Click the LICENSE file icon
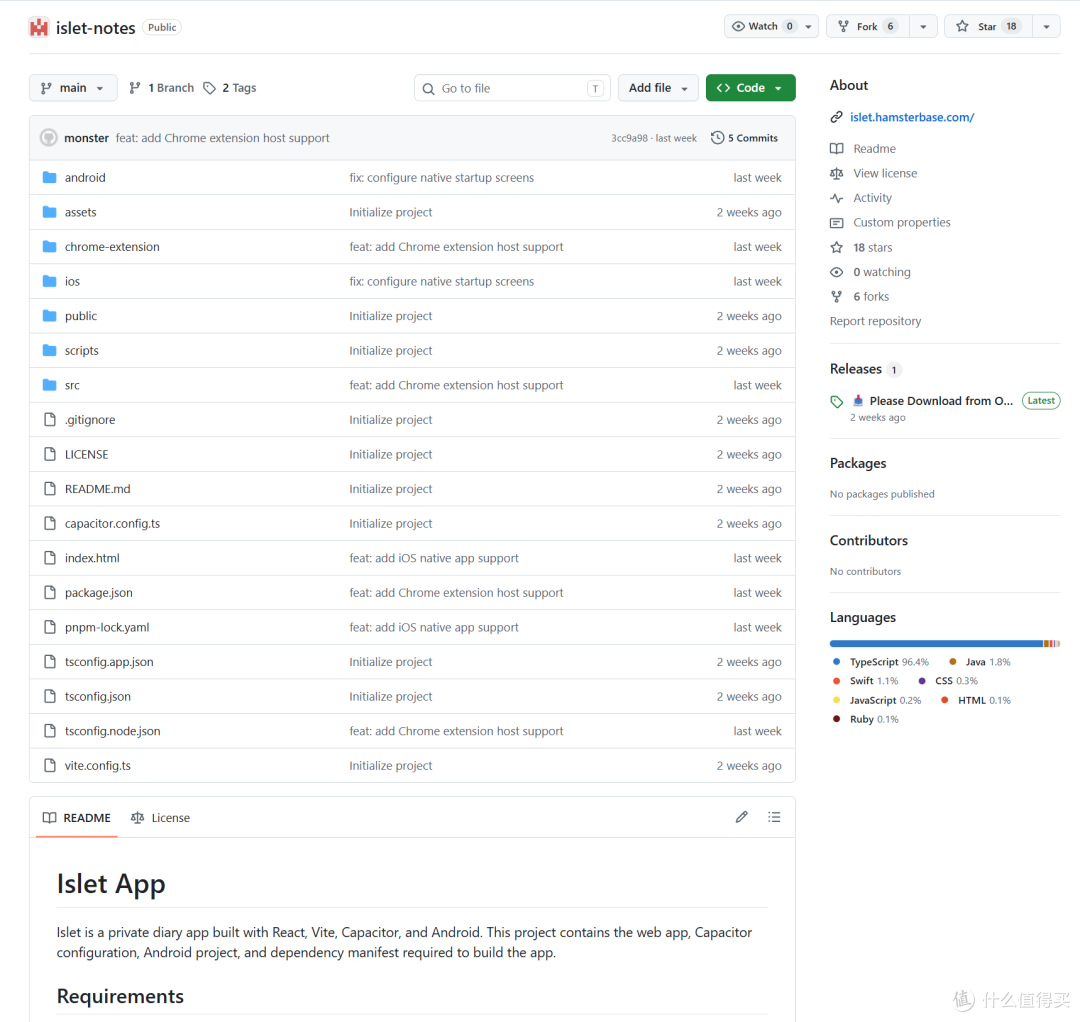 (50, 454)
